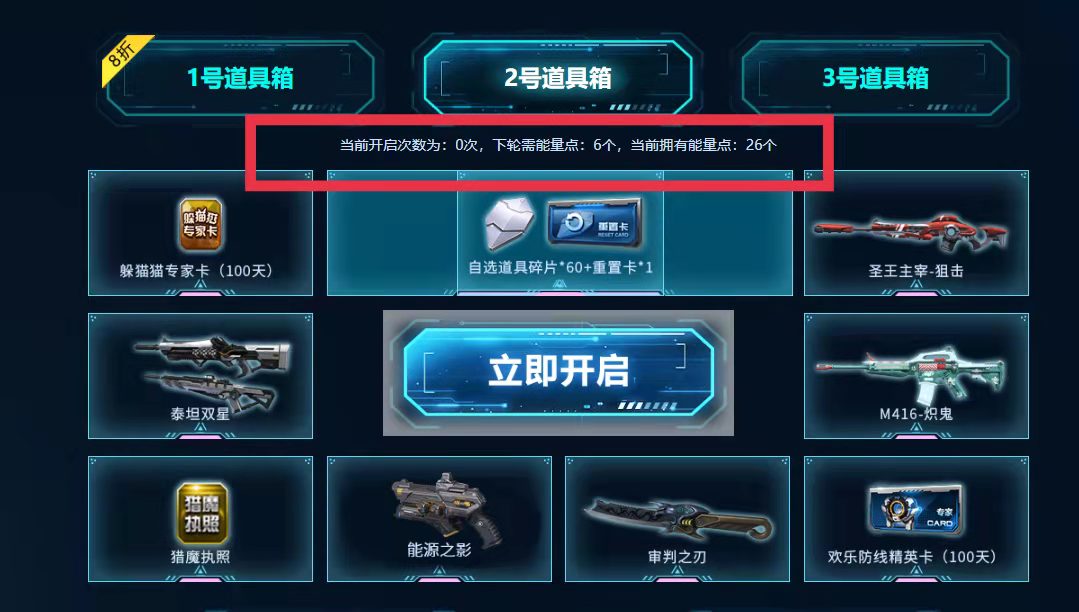Click the 猎魔执照 gold badge icon

202,514
